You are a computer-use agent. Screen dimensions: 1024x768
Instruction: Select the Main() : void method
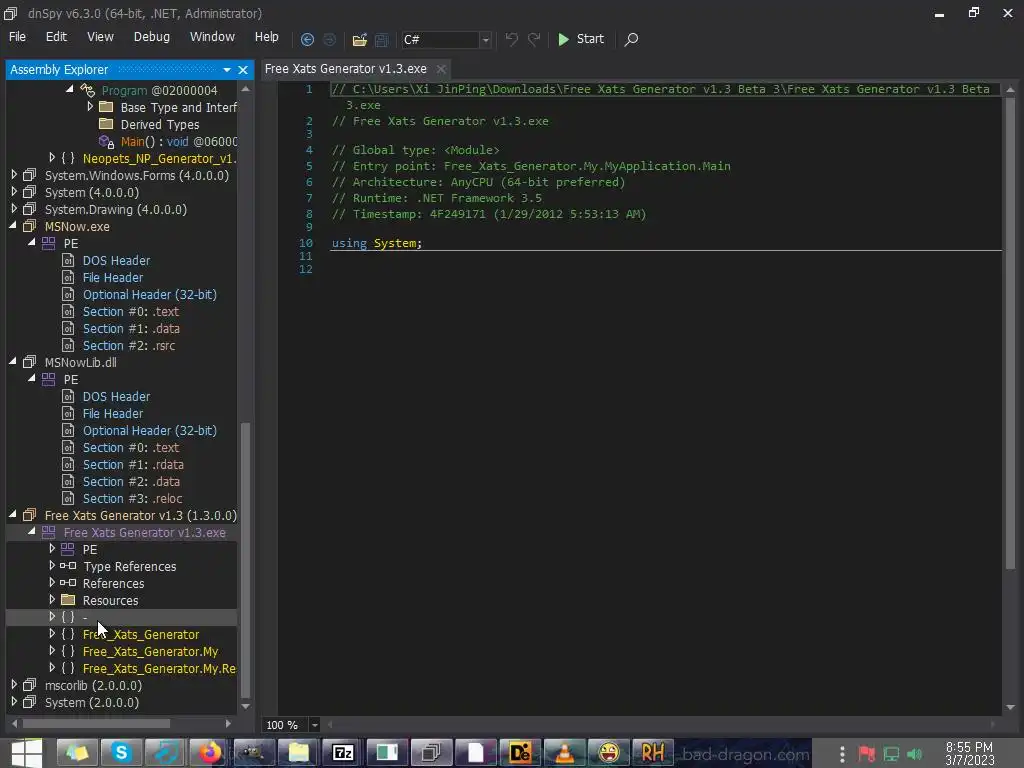[178, 142]
